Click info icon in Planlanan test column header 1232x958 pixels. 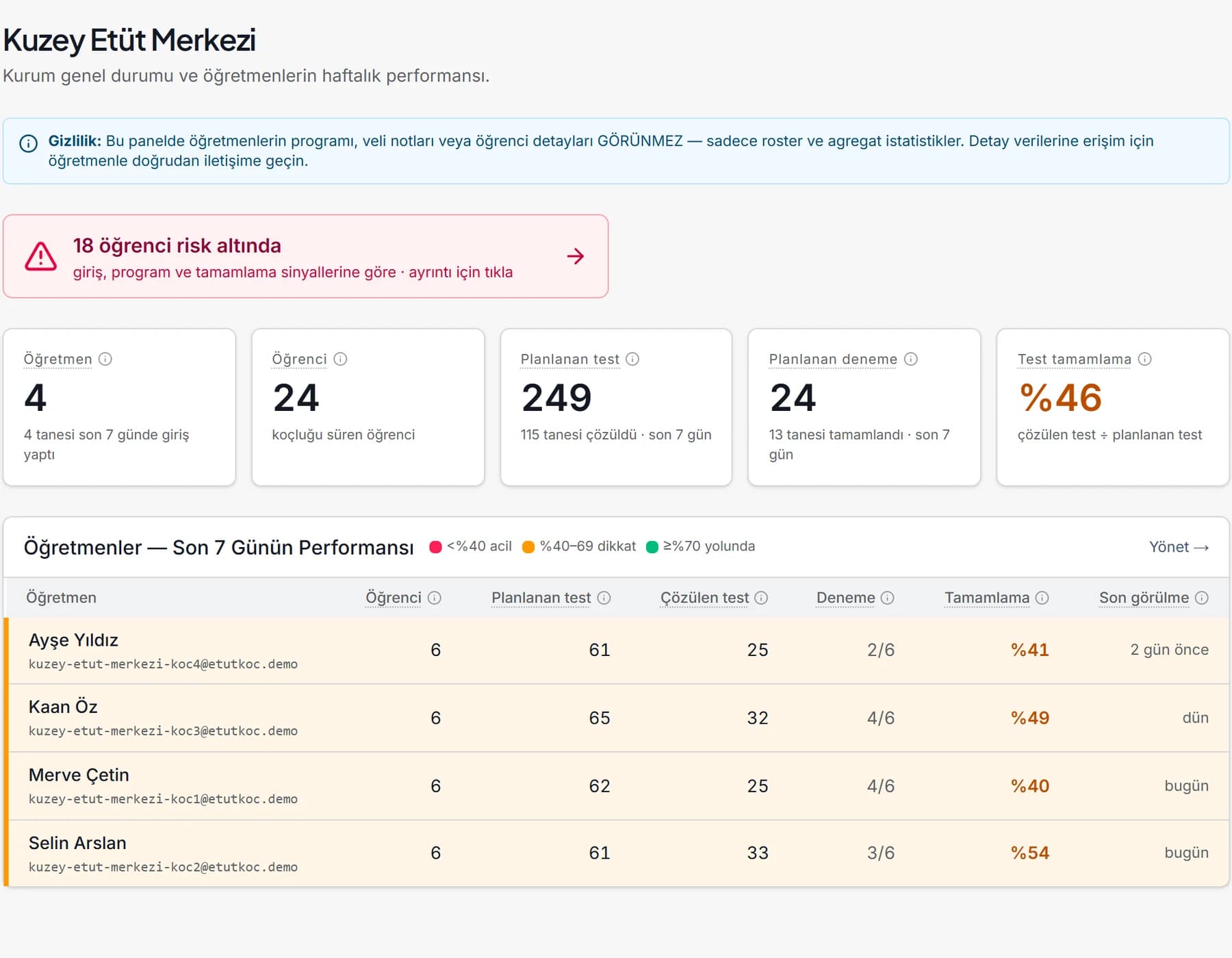(604, 598)
